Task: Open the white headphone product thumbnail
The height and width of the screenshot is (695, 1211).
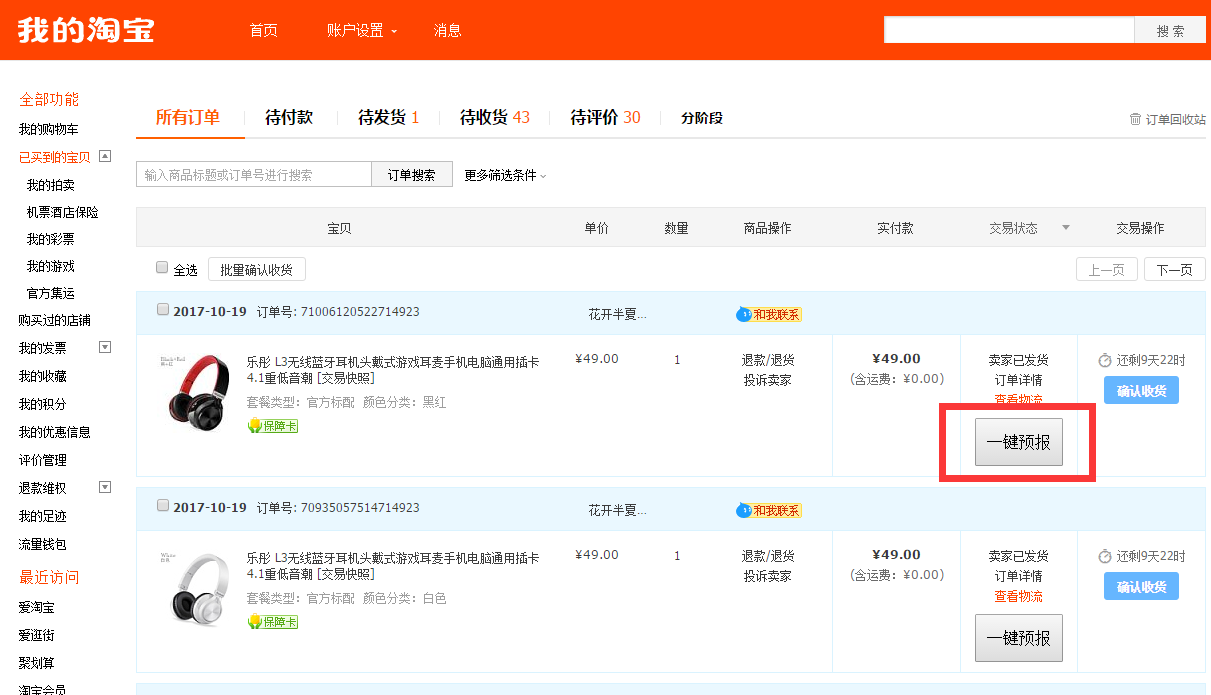Action: tap(195, 588)
